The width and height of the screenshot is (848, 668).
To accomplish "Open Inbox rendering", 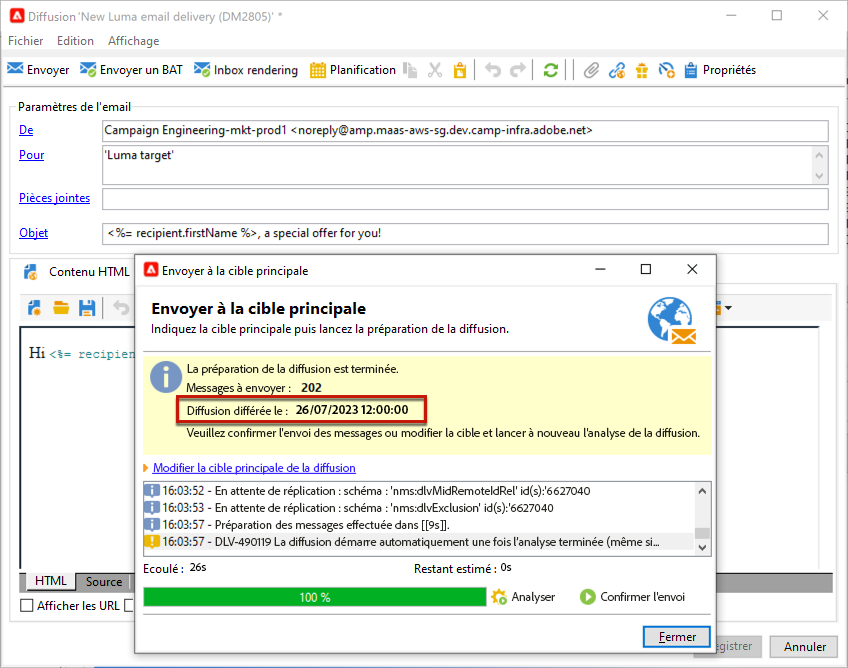I will [246, 70].
